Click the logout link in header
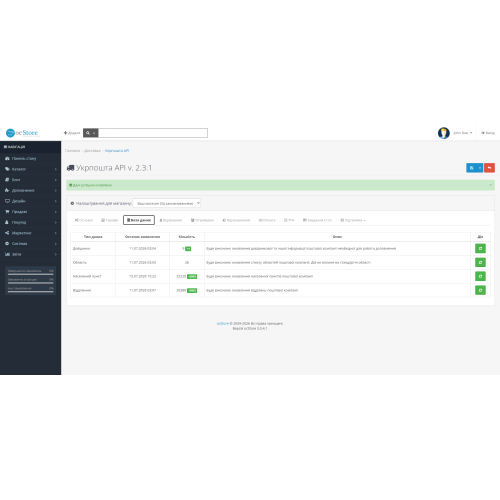 488,133
